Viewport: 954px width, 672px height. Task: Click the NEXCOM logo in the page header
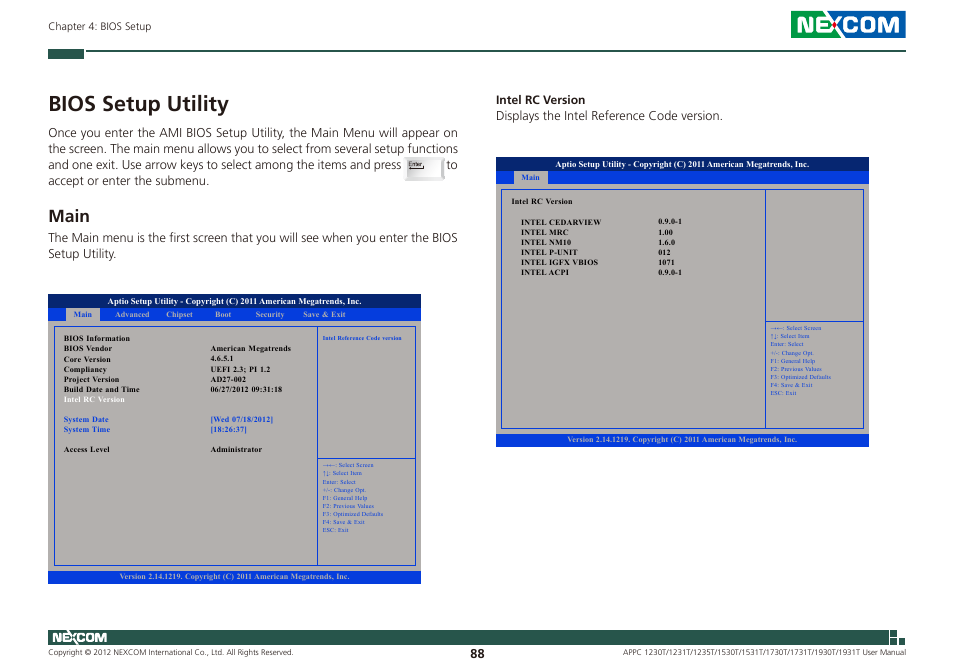coord(848,25)
